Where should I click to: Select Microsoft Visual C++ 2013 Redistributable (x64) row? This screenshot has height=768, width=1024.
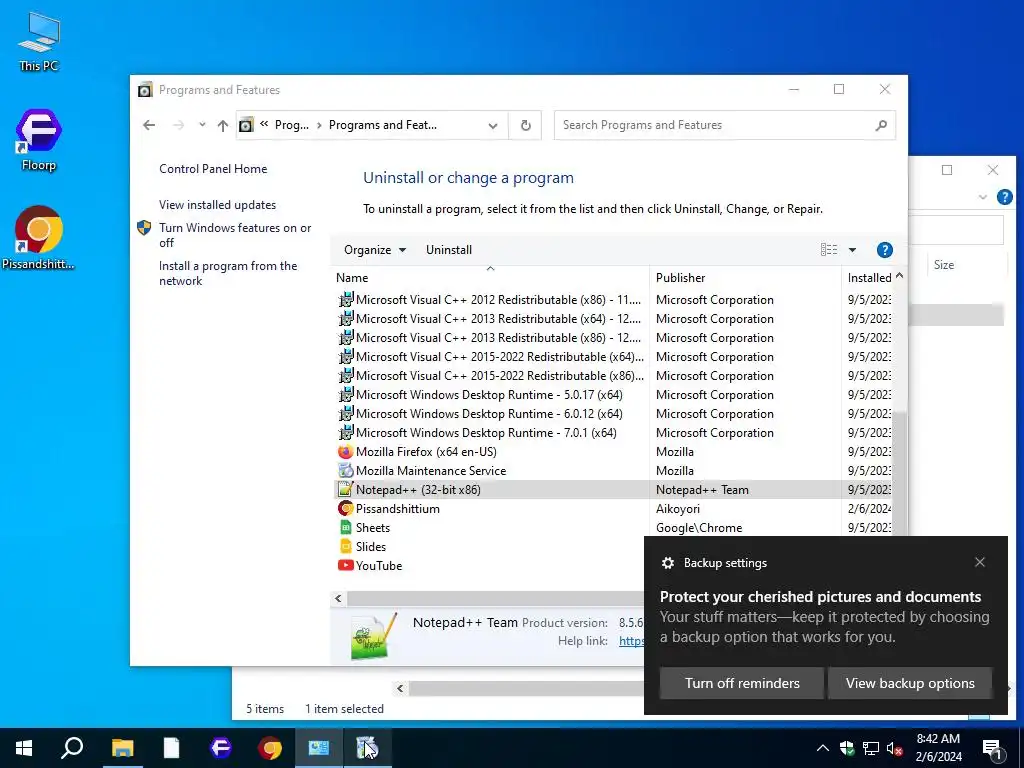614,319
